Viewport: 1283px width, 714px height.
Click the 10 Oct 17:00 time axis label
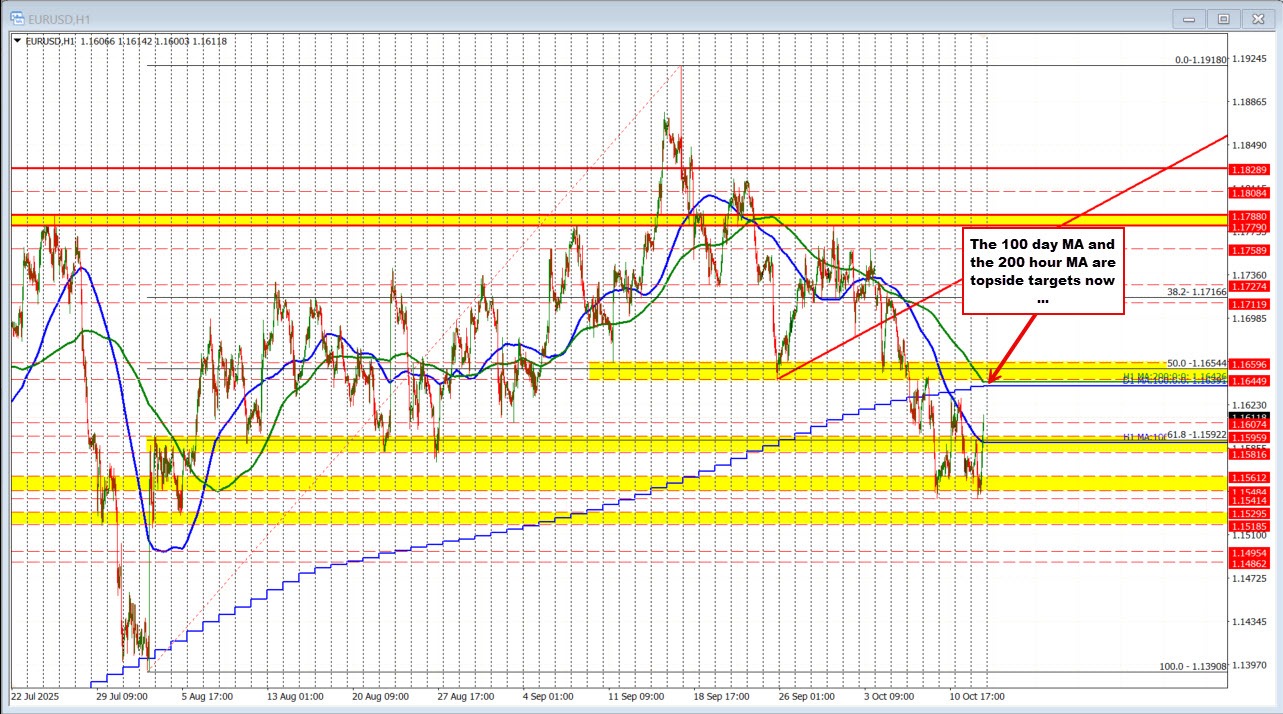click(x=977, y=695)
